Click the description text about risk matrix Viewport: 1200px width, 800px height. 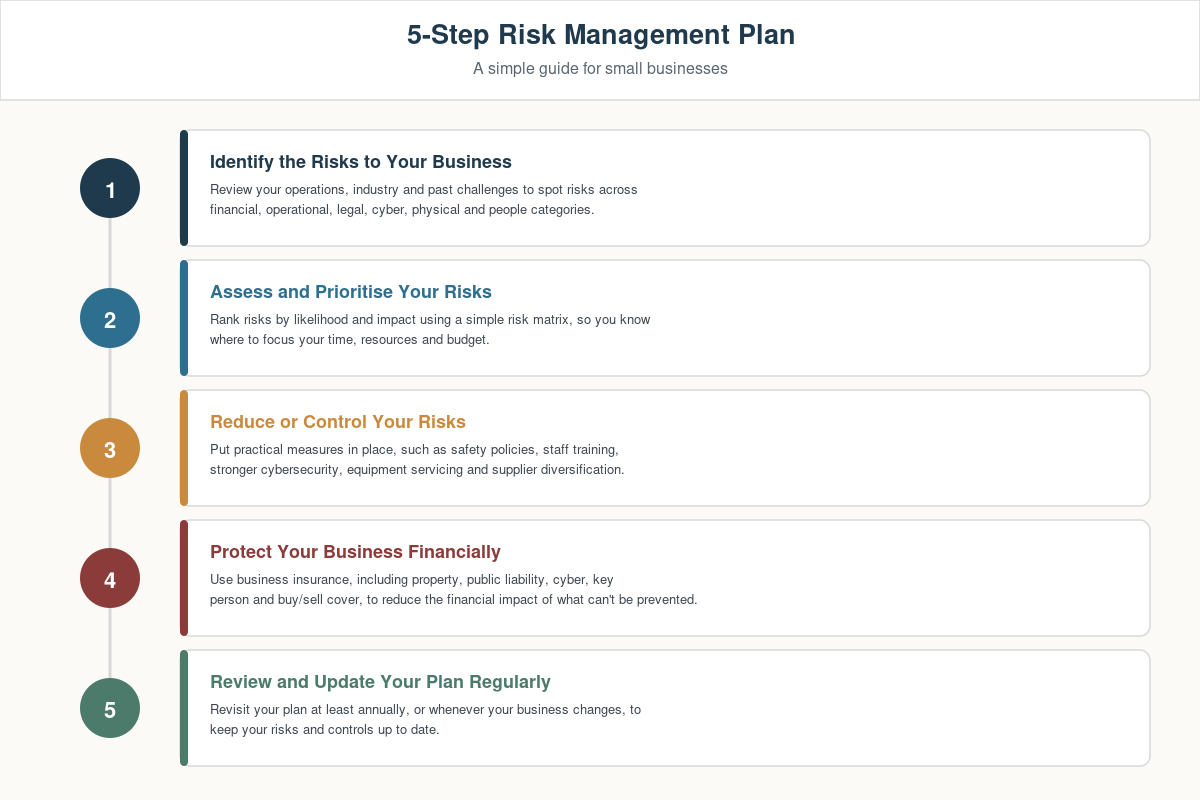(x=430, y=329)
